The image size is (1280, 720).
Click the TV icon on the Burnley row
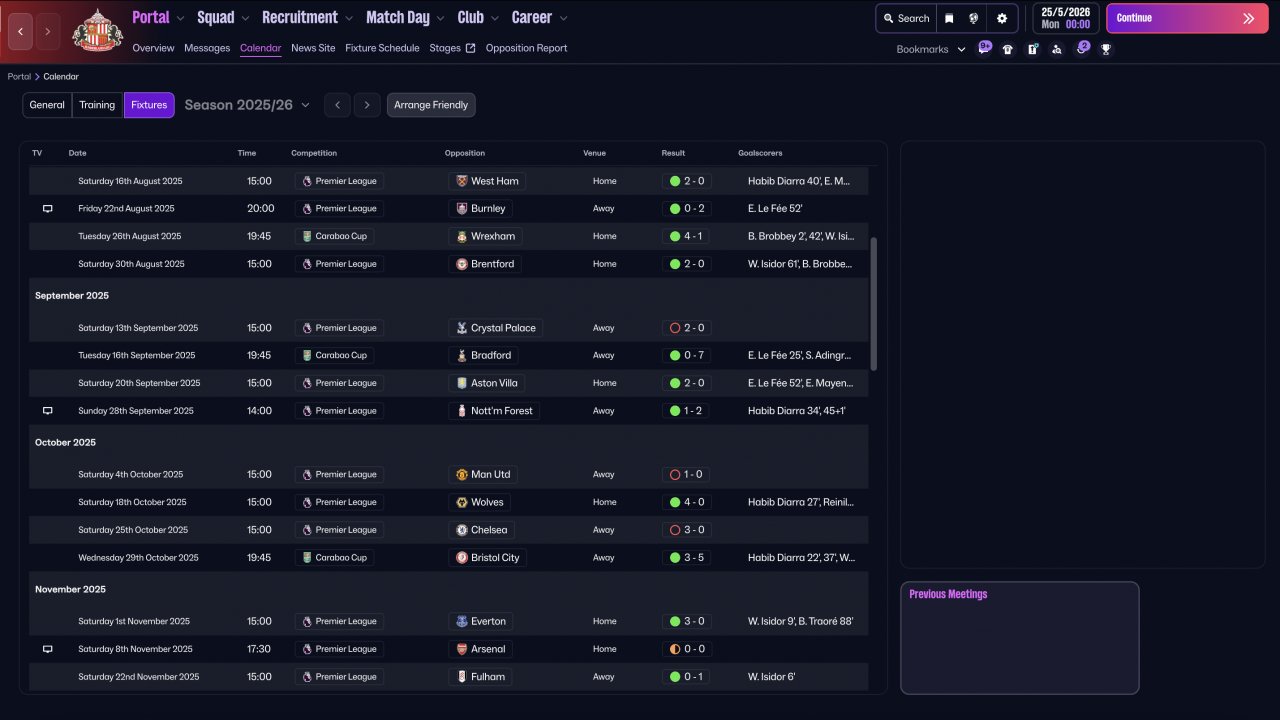[x=47, y=209]
